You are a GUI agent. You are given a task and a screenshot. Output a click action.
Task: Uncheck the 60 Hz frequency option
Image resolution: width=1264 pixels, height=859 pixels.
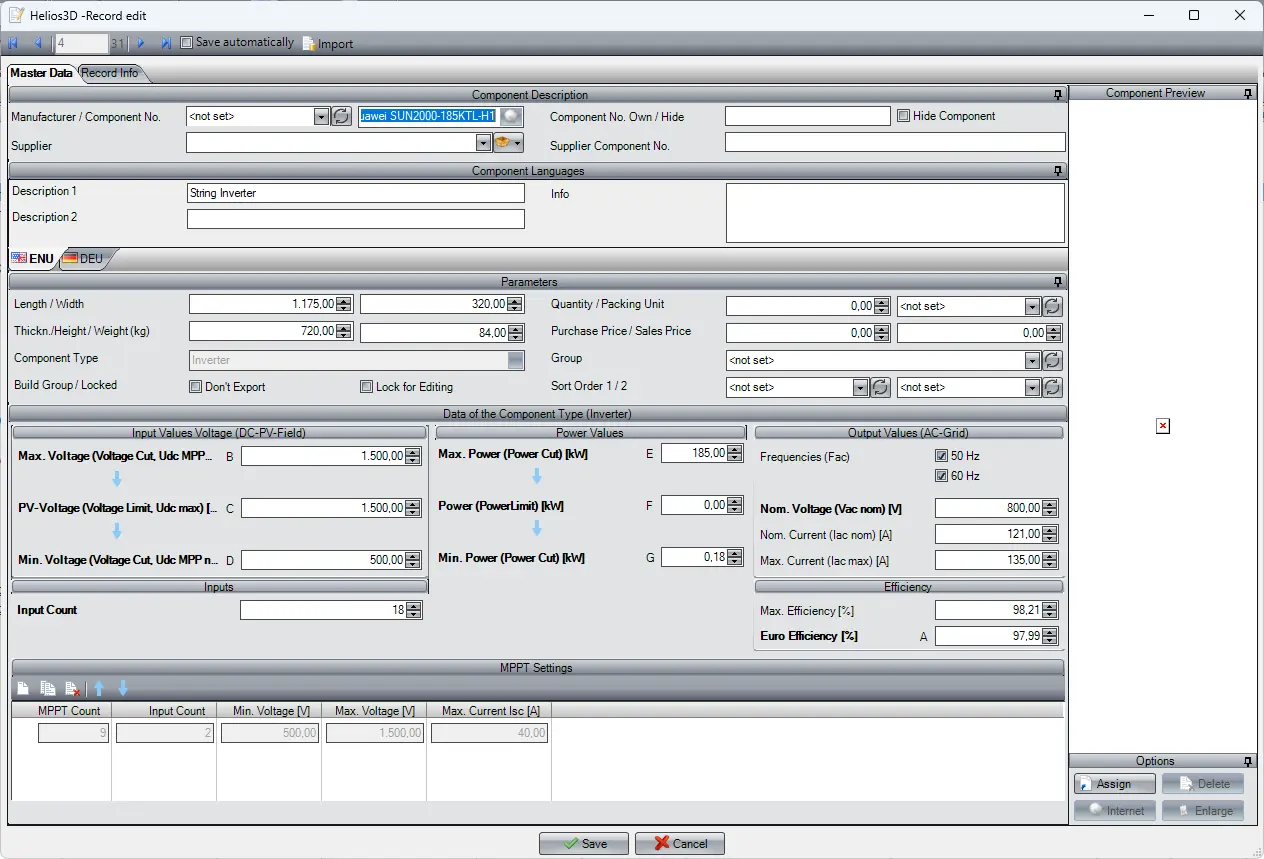[x=941, y=476]
